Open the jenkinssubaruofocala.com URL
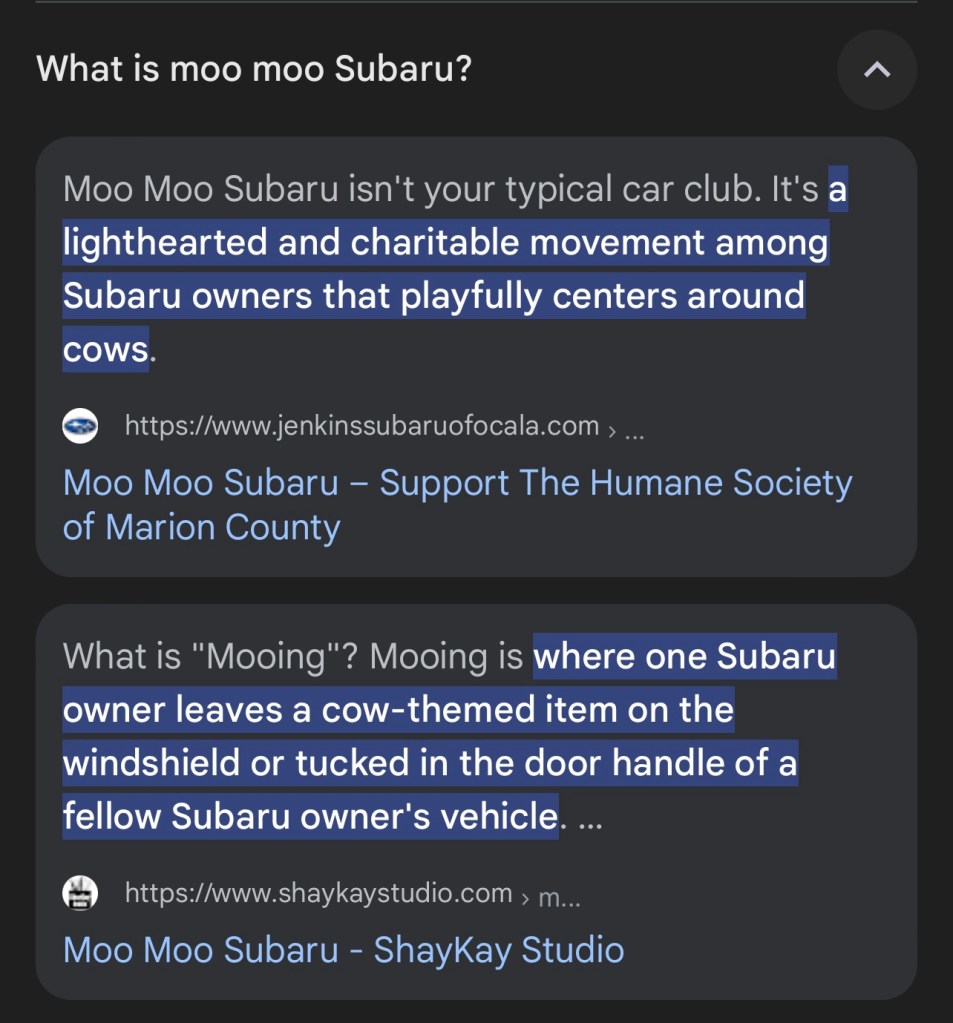The image size is (953, 1023). tap(361, 426)
